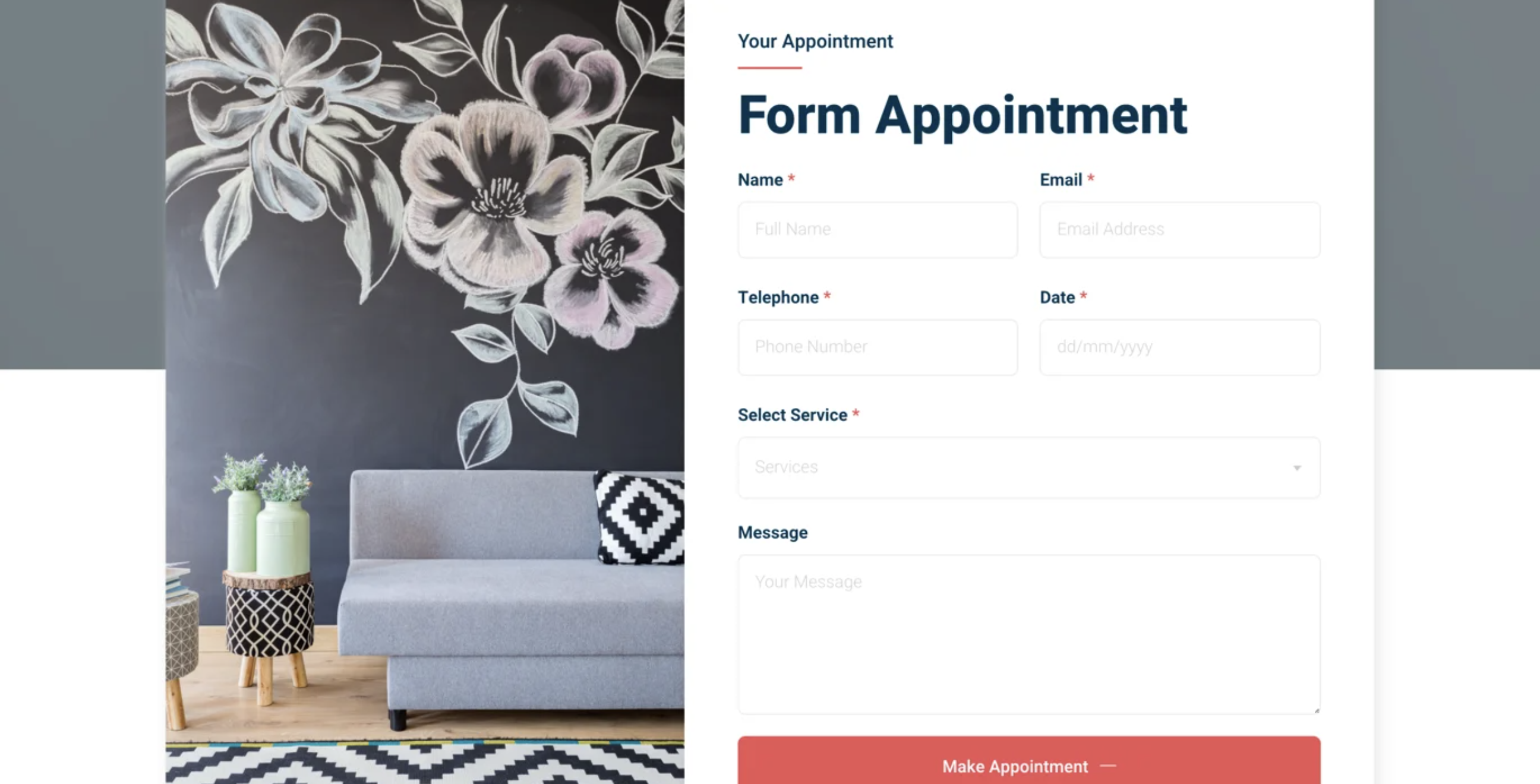Viewport: 1540px width, 784px height.
Task: Open the dd/mm/yyyy date field
Action: click(1179, 347)
